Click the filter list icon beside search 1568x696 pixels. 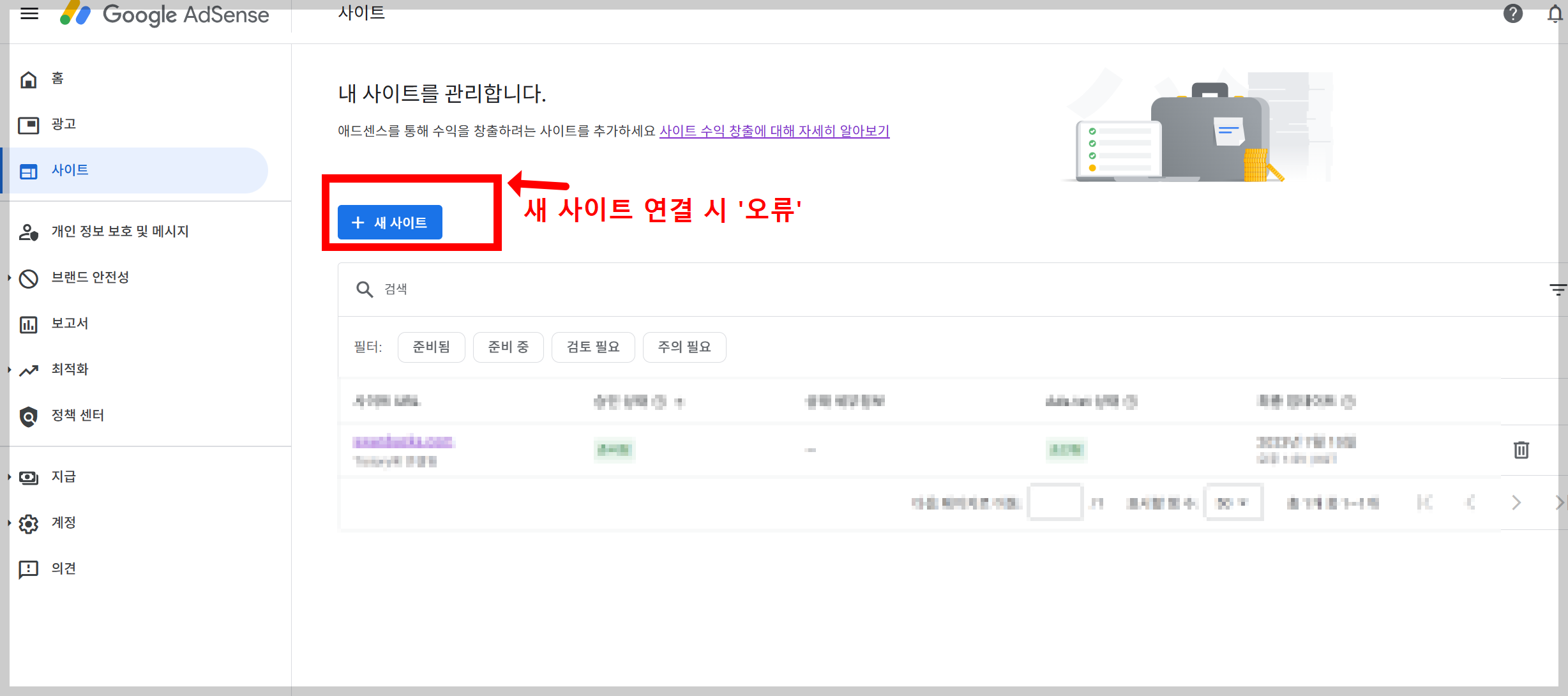(x=1558, y=289)
